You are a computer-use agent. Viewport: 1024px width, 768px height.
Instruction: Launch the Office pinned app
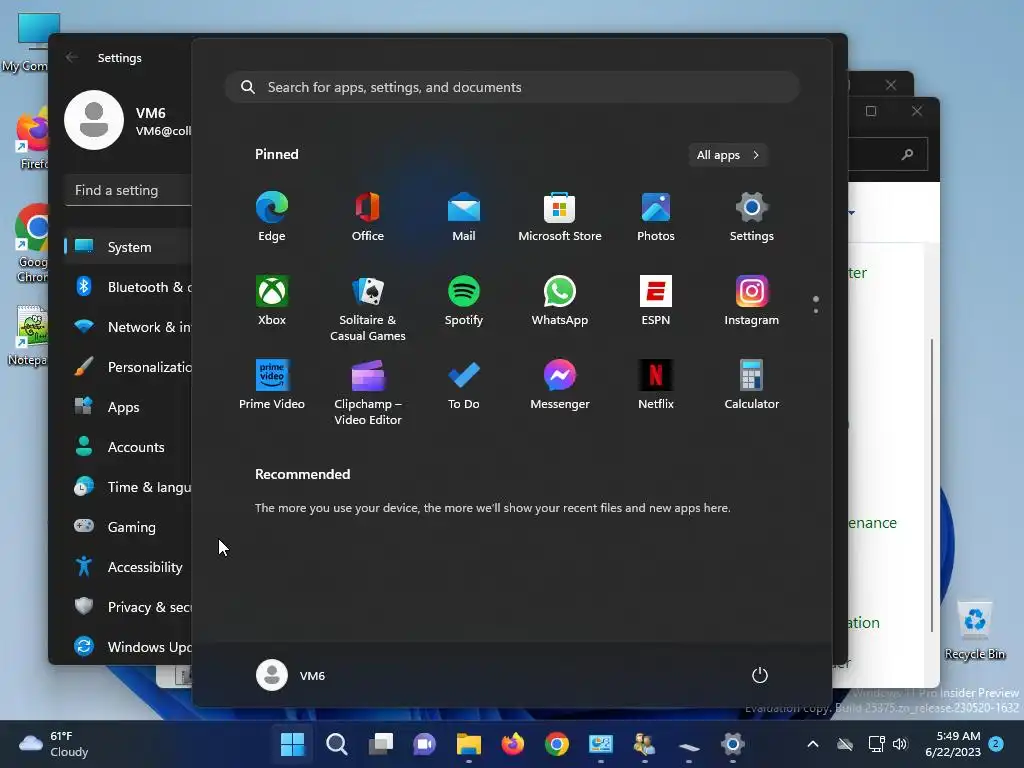coord(368,217)
